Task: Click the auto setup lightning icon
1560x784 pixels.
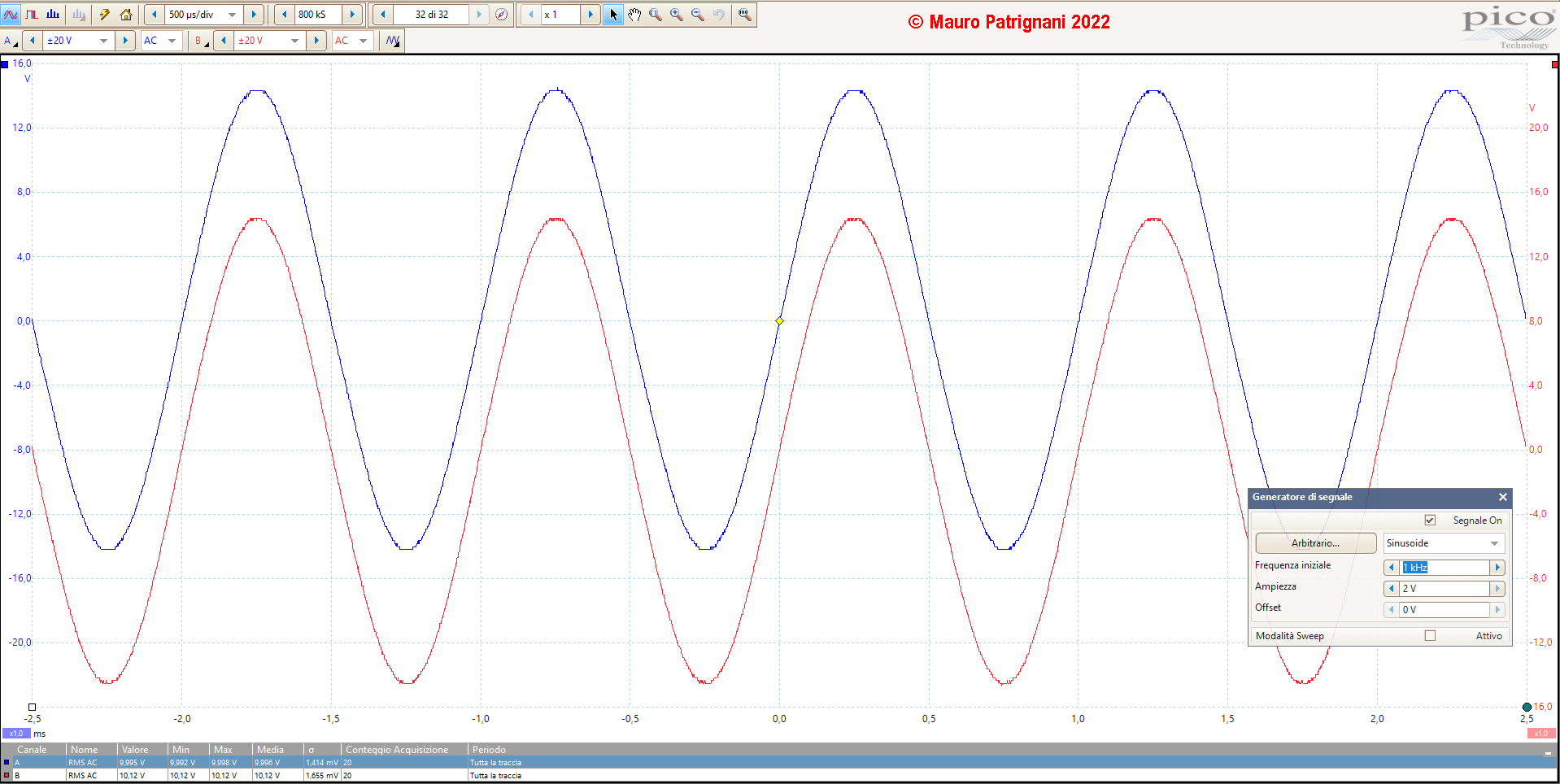Action: 105,15
